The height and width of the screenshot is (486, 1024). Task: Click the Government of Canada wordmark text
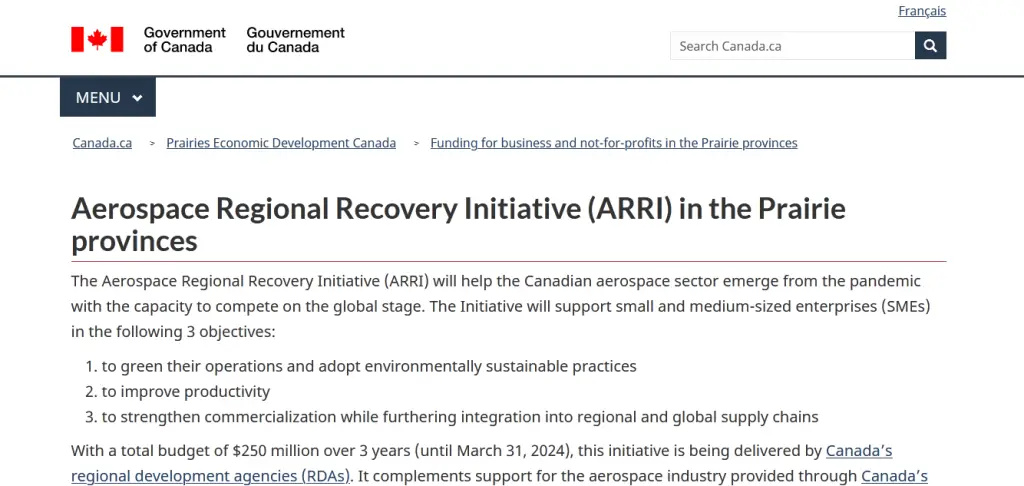184,39
